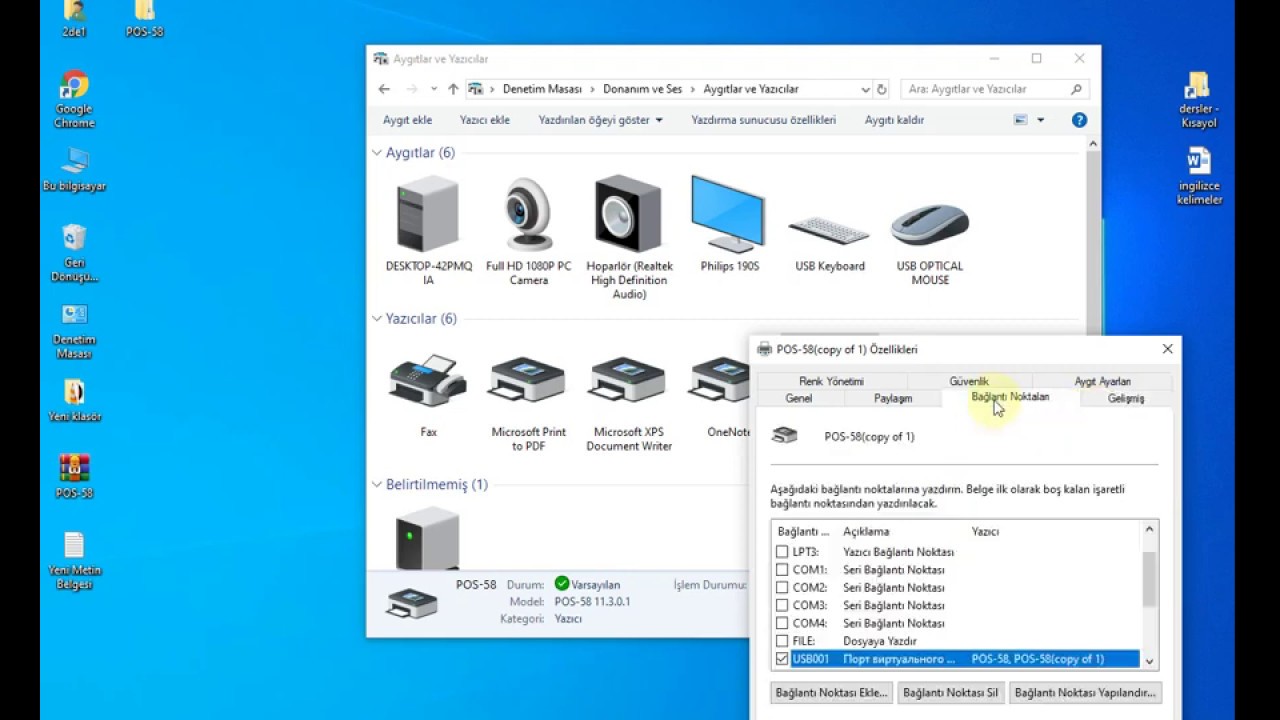Click the Bağlantı Noktası Sil button
The height and width of the screenshot is (720, 1280).
click(950, 692)
